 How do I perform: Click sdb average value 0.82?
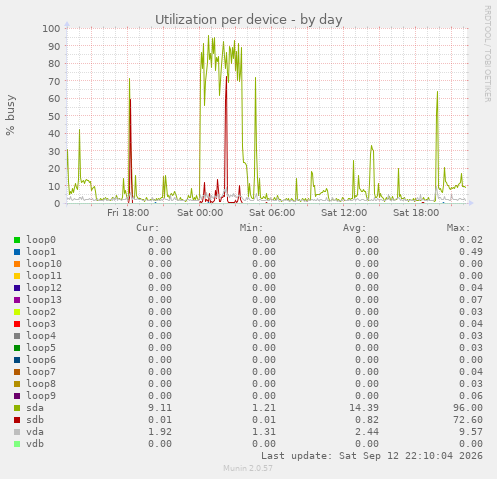(x=367, y=420)
